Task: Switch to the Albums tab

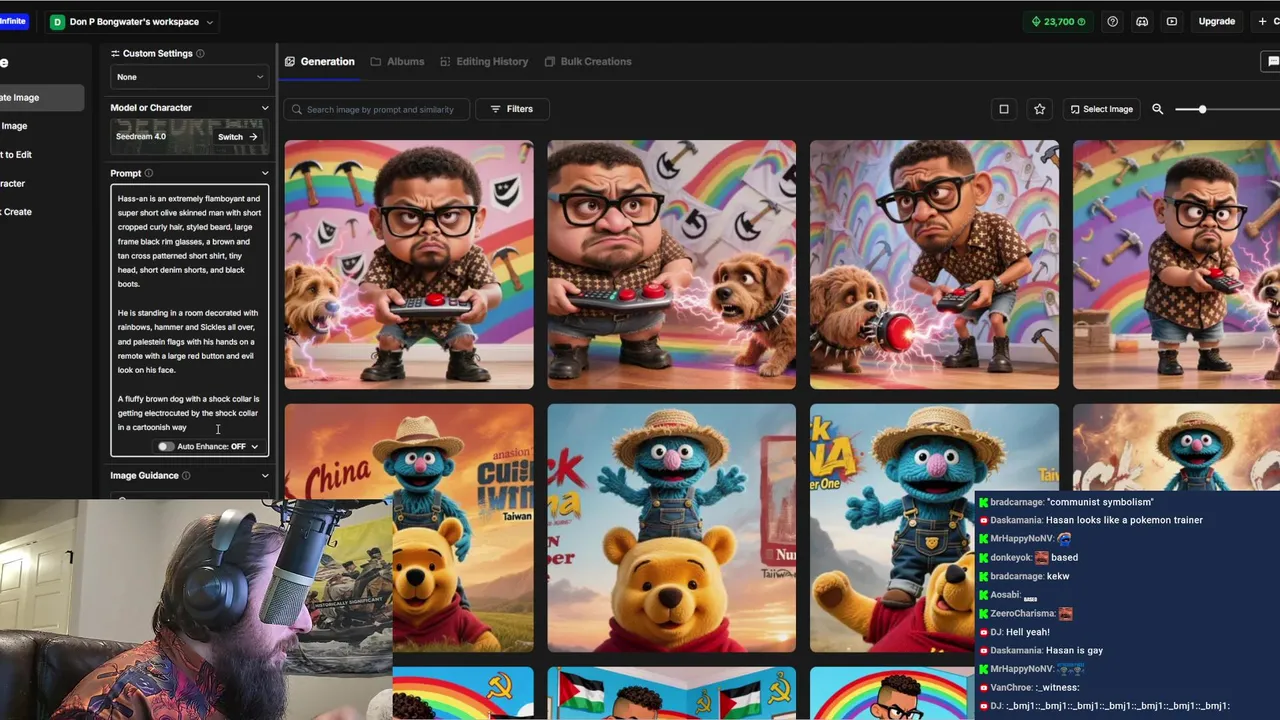Action: tap(397, 61)
